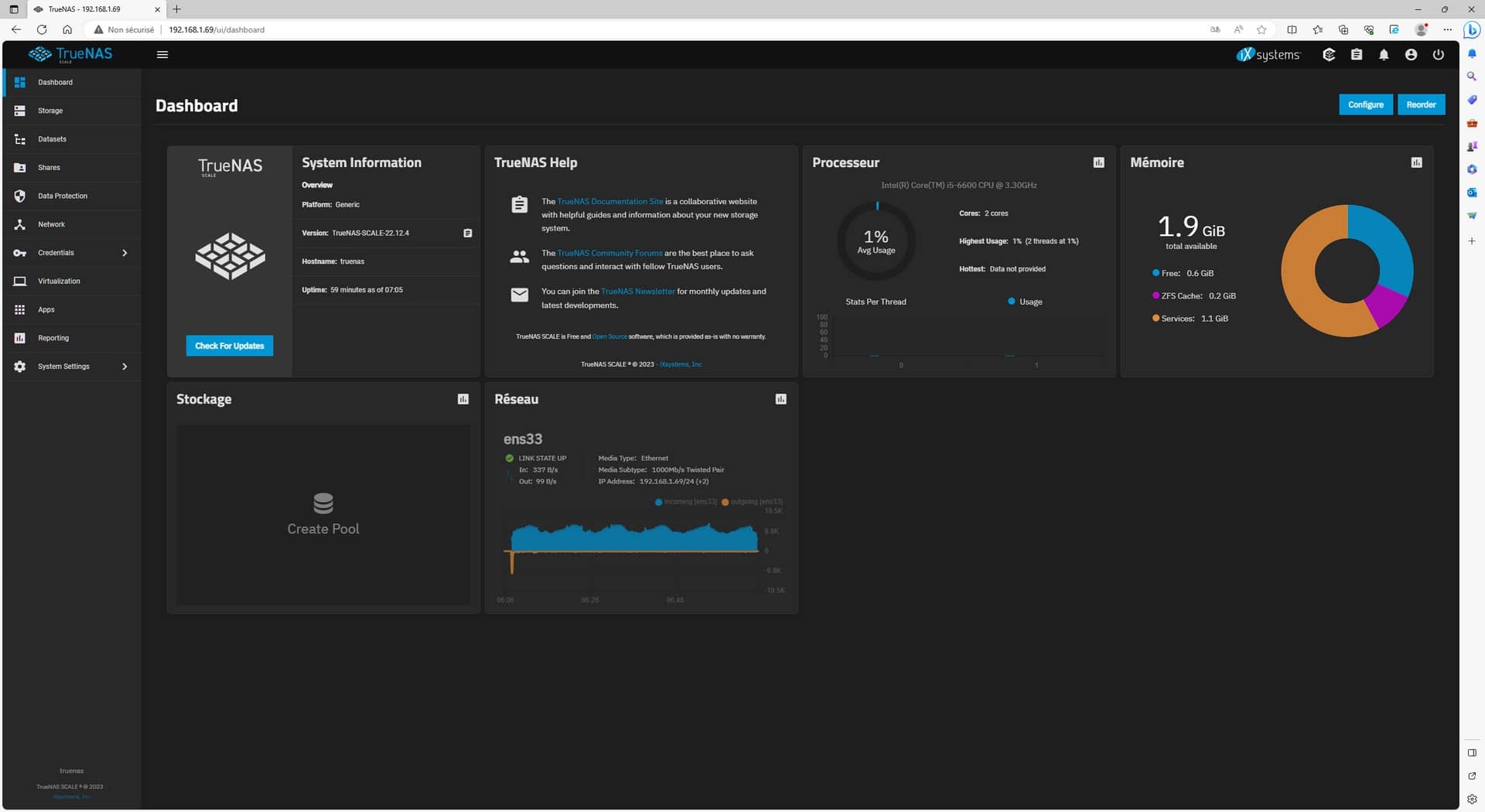This screenshot has height=812, width=1485.
Task: Open Processeur reports chart icon
Action: pyautogui.click(x=1098, y=162)
